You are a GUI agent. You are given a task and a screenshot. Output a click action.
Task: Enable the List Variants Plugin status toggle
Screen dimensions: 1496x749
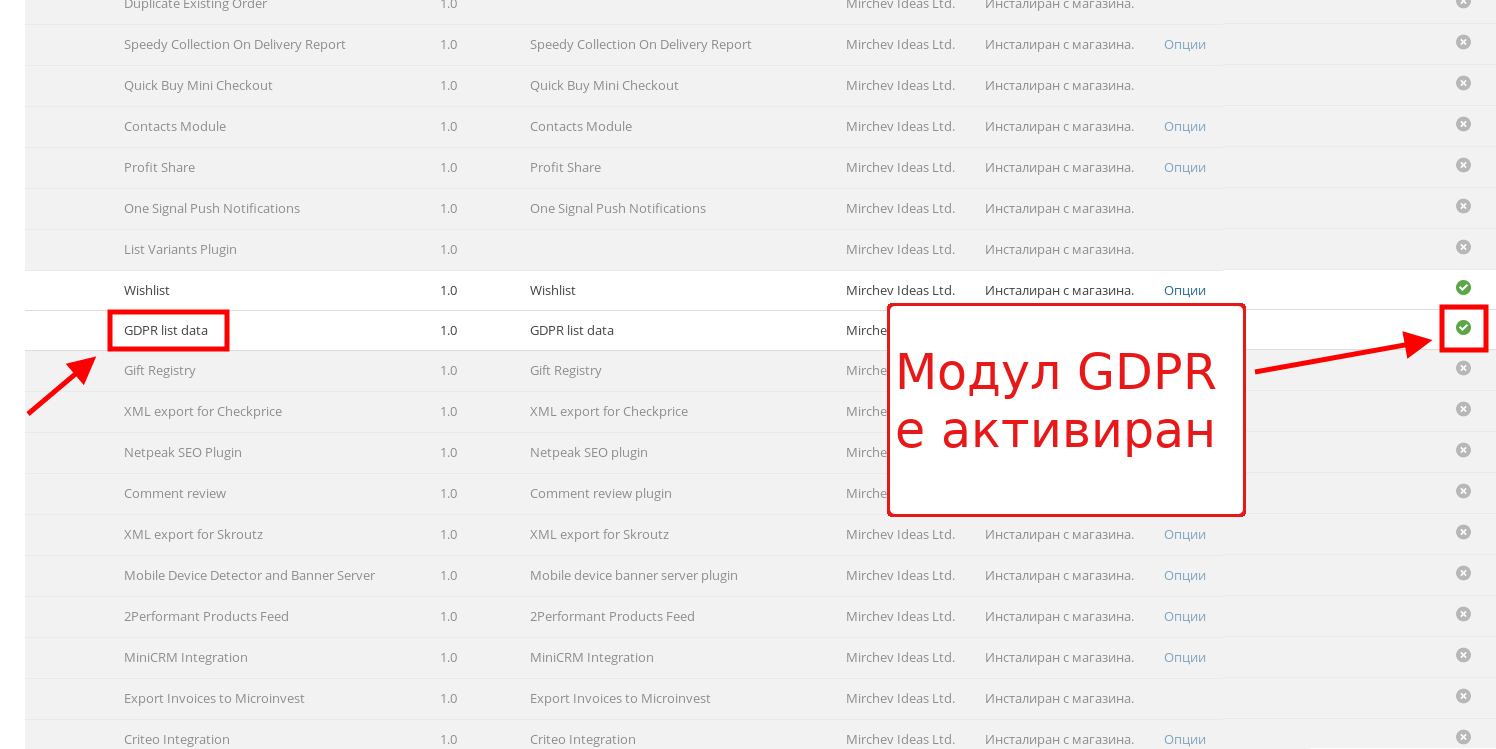(x=1463, y=247)
